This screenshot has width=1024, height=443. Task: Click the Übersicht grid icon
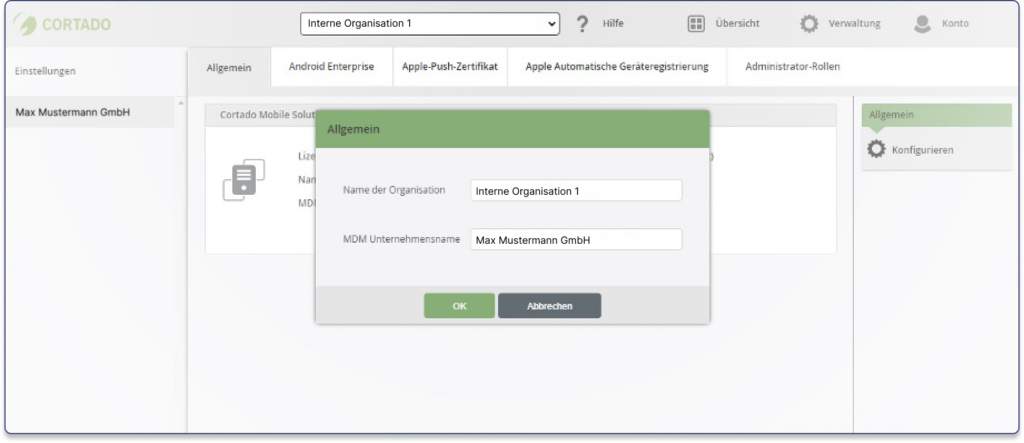[x=696, y=24]
